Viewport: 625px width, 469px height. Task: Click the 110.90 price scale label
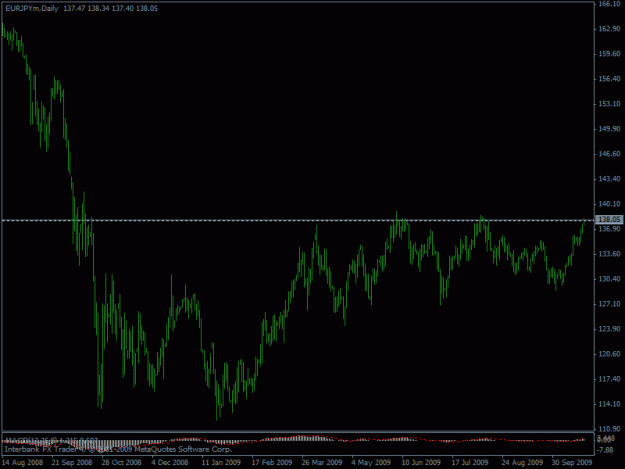click(609, 429)
